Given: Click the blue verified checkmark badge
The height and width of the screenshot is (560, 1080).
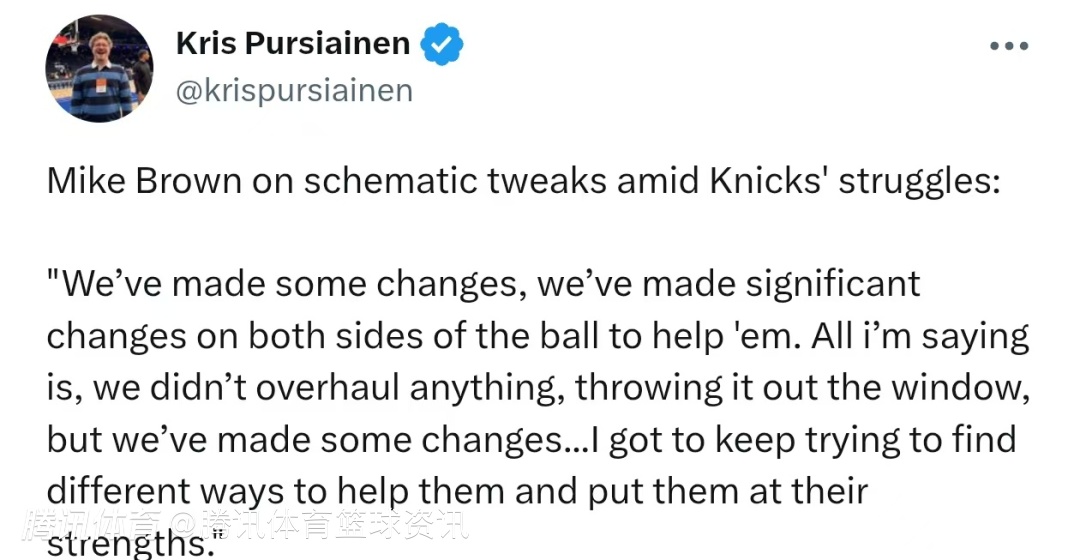Looking at the screenshot, I should (x=441, y=45).
